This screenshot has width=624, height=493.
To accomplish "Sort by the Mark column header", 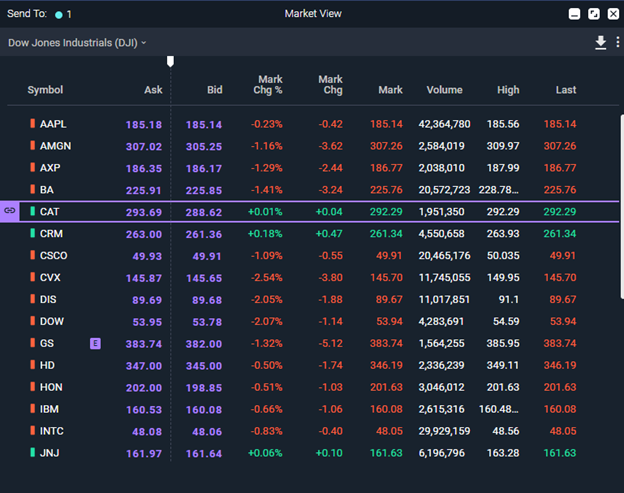I will pos(390,90).
